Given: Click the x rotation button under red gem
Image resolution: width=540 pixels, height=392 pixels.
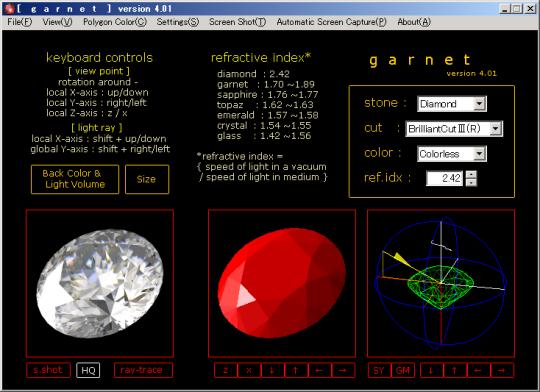Looking at the screenshot, I should click(x=249, y=370).
